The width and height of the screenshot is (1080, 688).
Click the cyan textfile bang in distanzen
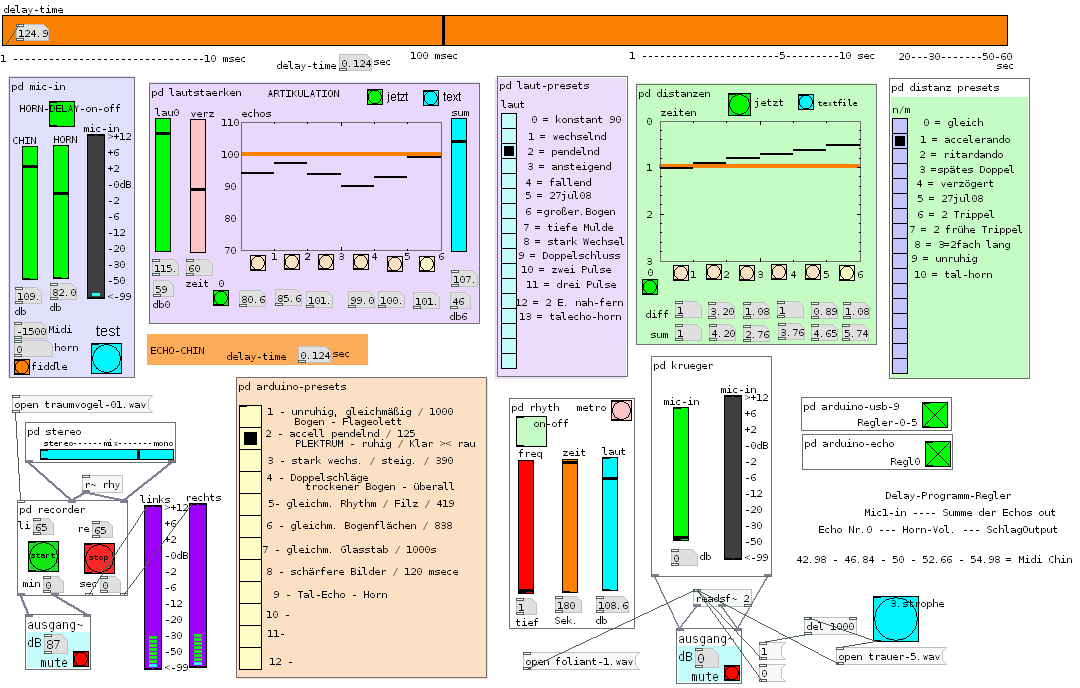[x=806, y=102]
